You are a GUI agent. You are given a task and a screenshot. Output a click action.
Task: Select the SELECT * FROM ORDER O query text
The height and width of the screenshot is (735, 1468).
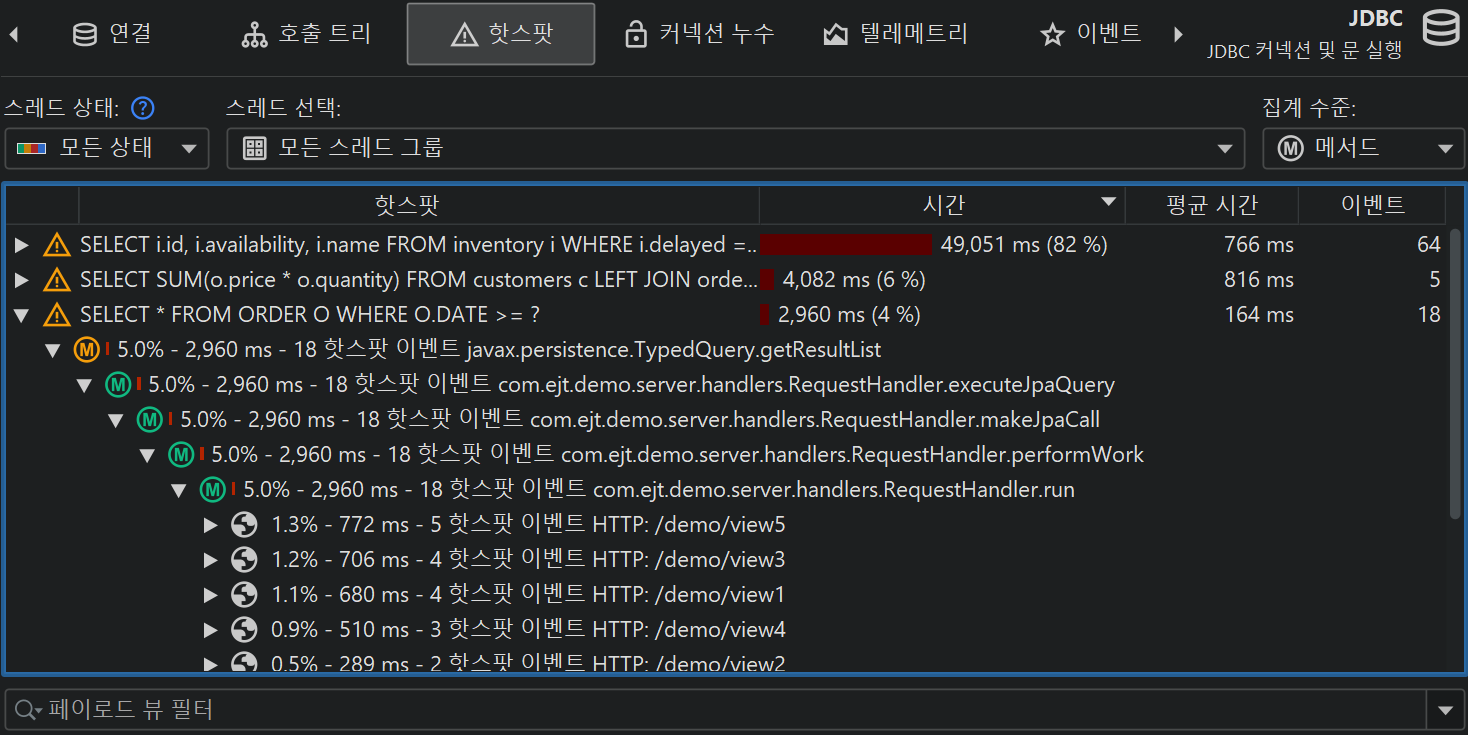pyautogui.click(x=310, y=315)
